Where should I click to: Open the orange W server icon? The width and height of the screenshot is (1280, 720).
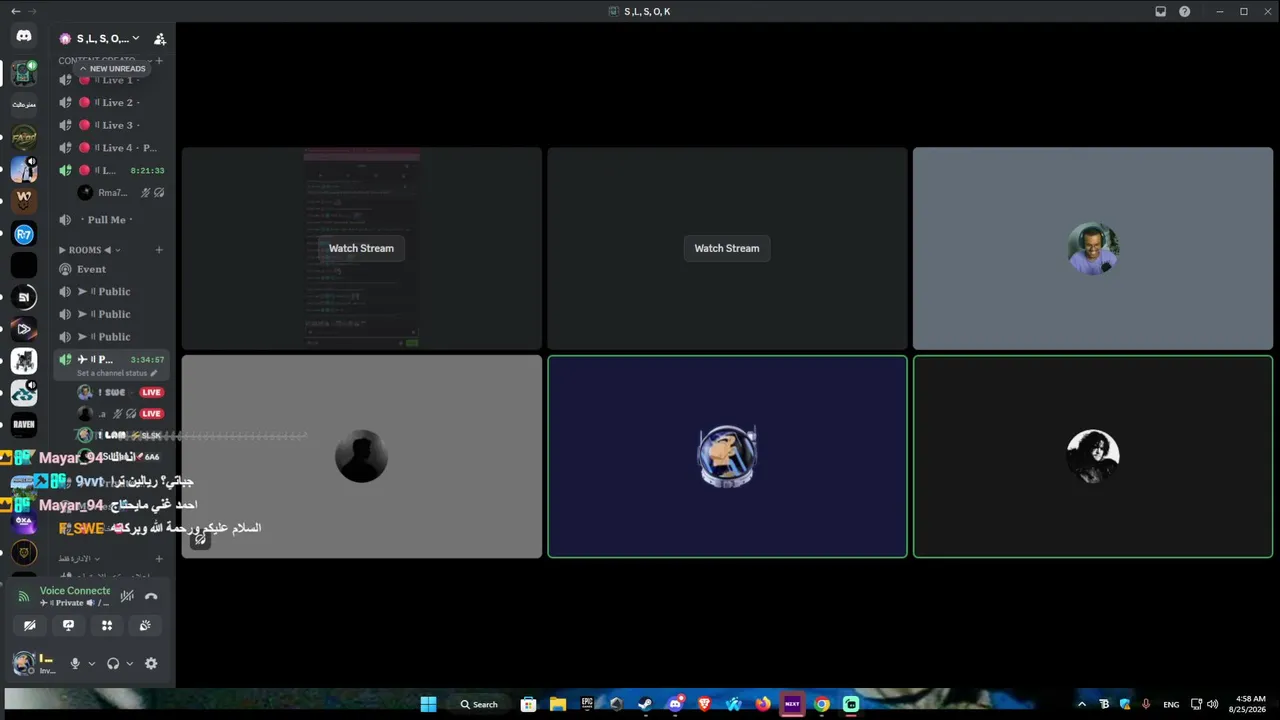24,202
